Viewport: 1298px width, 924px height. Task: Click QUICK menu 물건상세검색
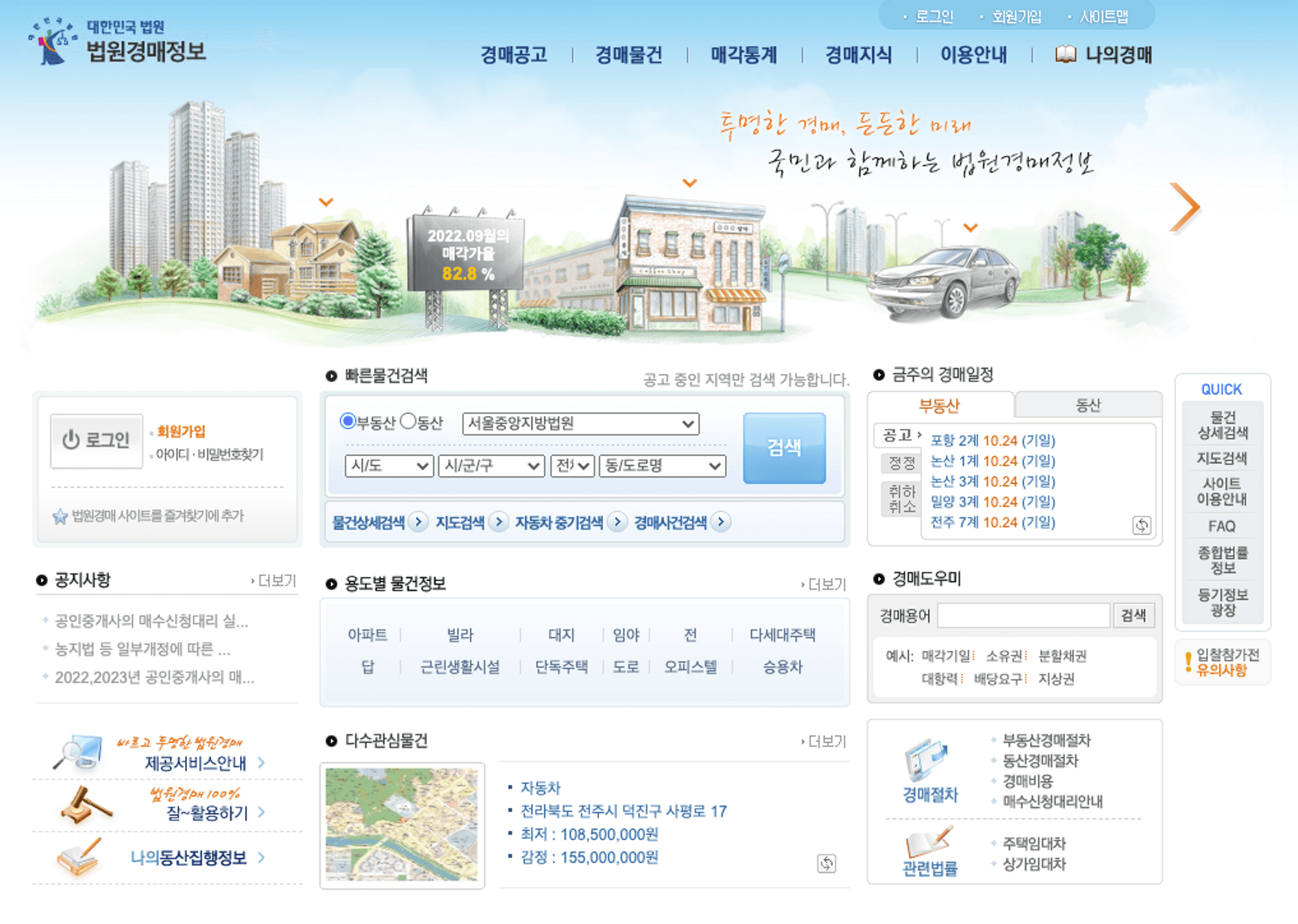[1223, 426]
